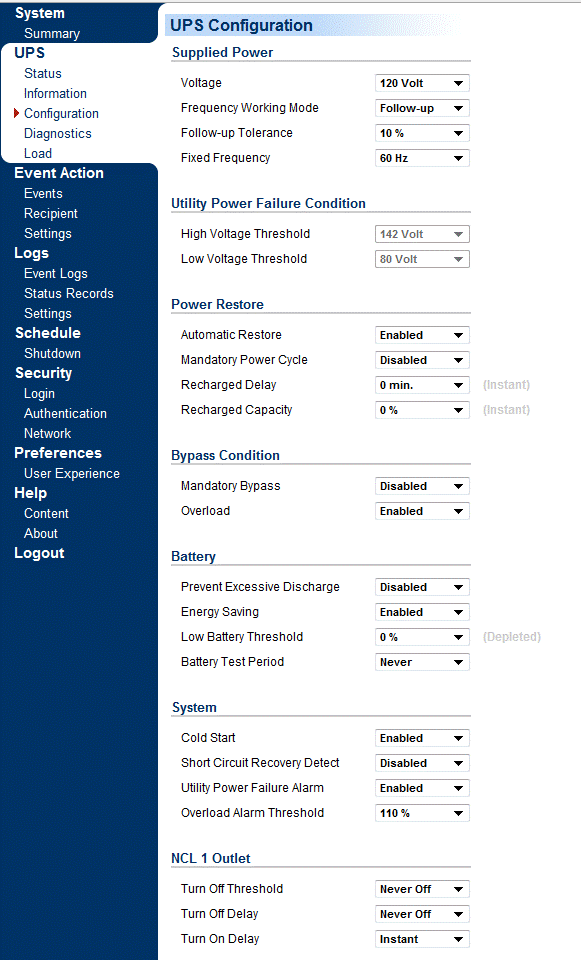
Task: Expand Frequency Working Mode dropdown
Action: click(x=422, y=108)
